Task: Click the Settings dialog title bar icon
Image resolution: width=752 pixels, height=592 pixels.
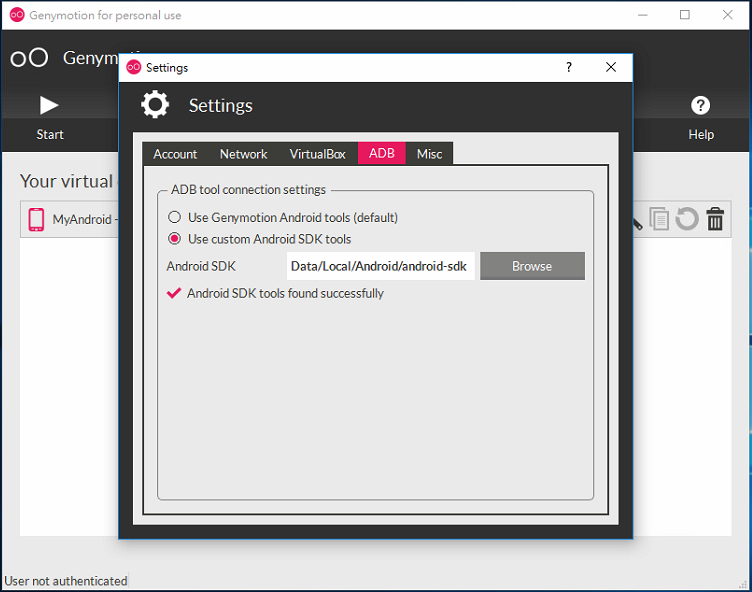Action: tap(133, 67)
